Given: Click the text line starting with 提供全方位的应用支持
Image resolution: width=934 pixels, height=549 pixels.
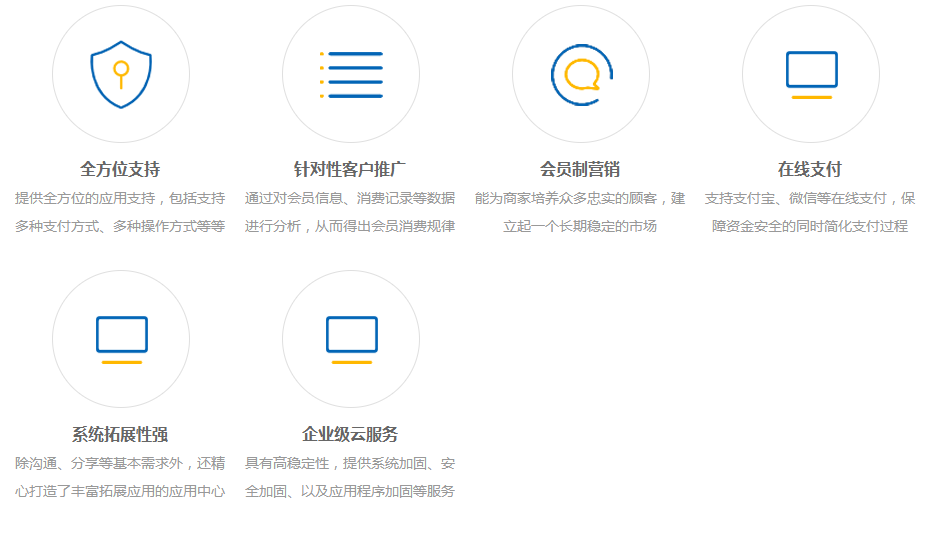Looking at the screenshot, I should pyautogui.click(x=120, y=198).
